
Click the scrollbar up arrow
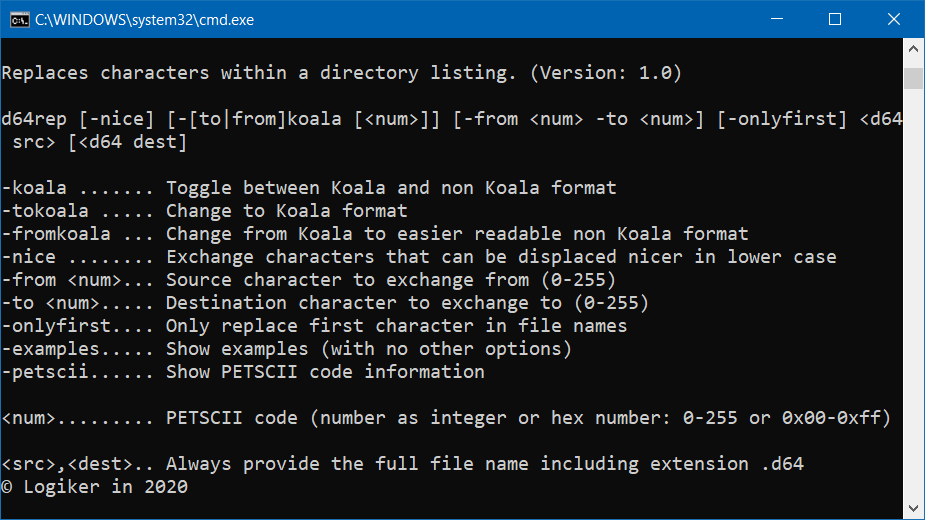[x=913, y=49]
